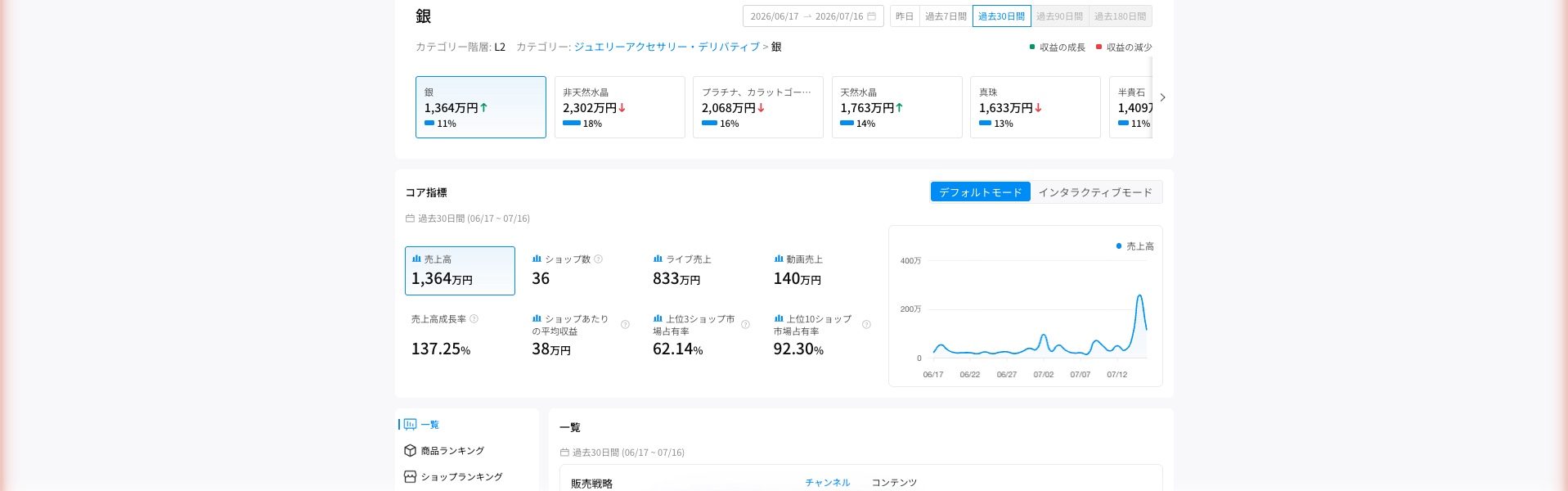The image size is (1568, 491).
Task: Click the 収益の減少 legend label
Action: pos(1130,47)
